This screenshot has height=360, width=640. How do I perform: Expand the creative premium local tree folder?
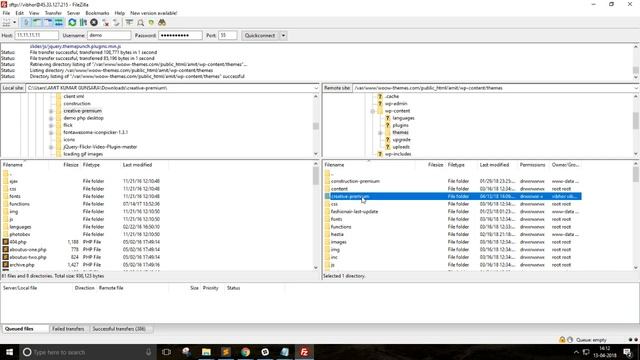pyautogui.click(x=51, y=111)
